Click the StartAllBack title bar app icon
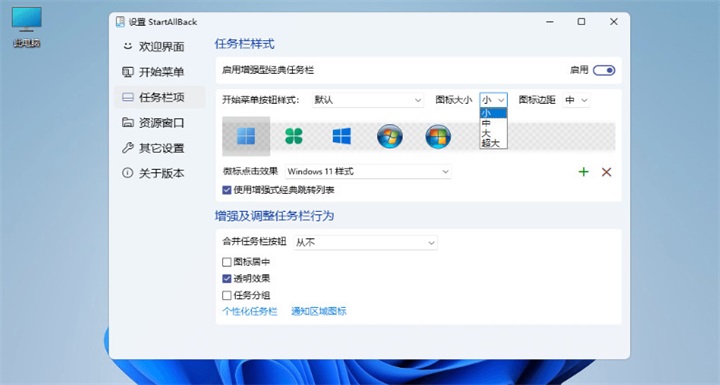 (x=120, y=22)
